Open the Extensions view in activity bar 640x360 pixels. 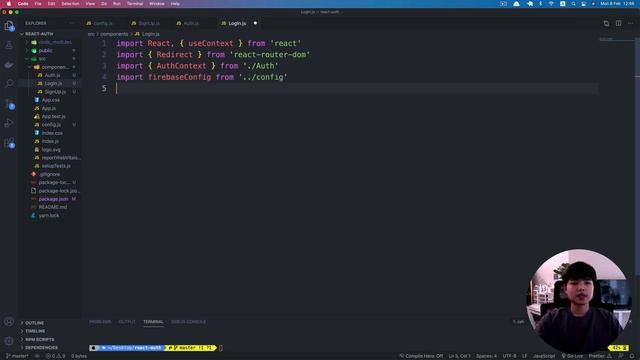click(x=9, y=142)
